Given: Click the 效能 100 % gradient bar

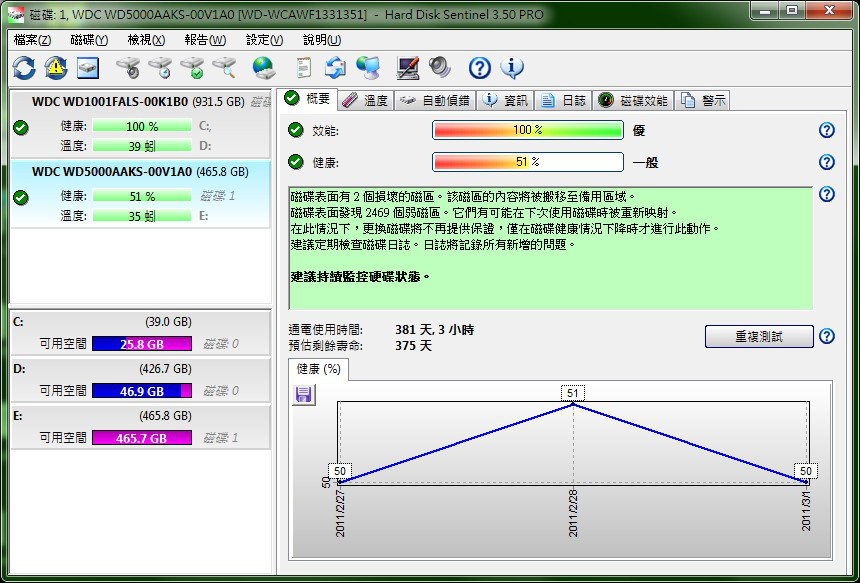Looking at the screenshot, I should (x=528, y=130).
